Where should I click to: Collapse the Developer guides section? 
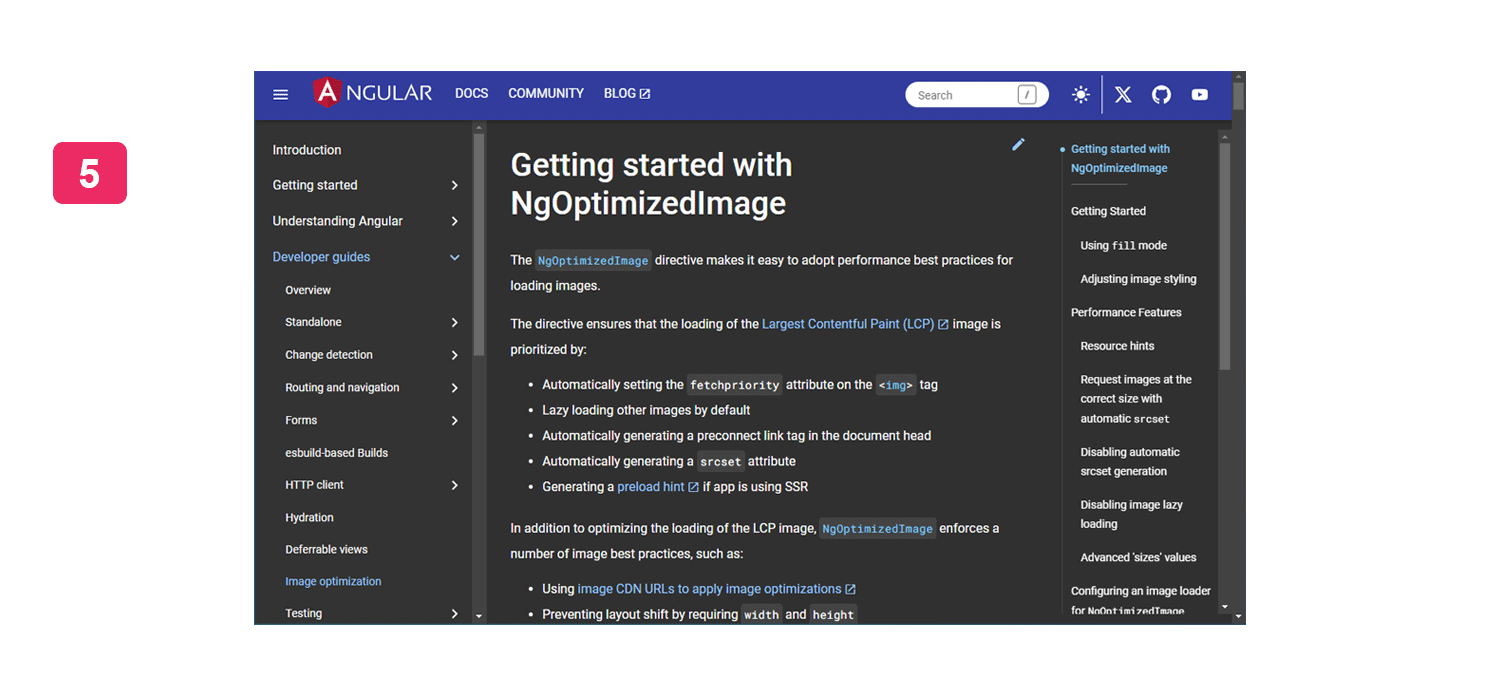click(454, 257)
